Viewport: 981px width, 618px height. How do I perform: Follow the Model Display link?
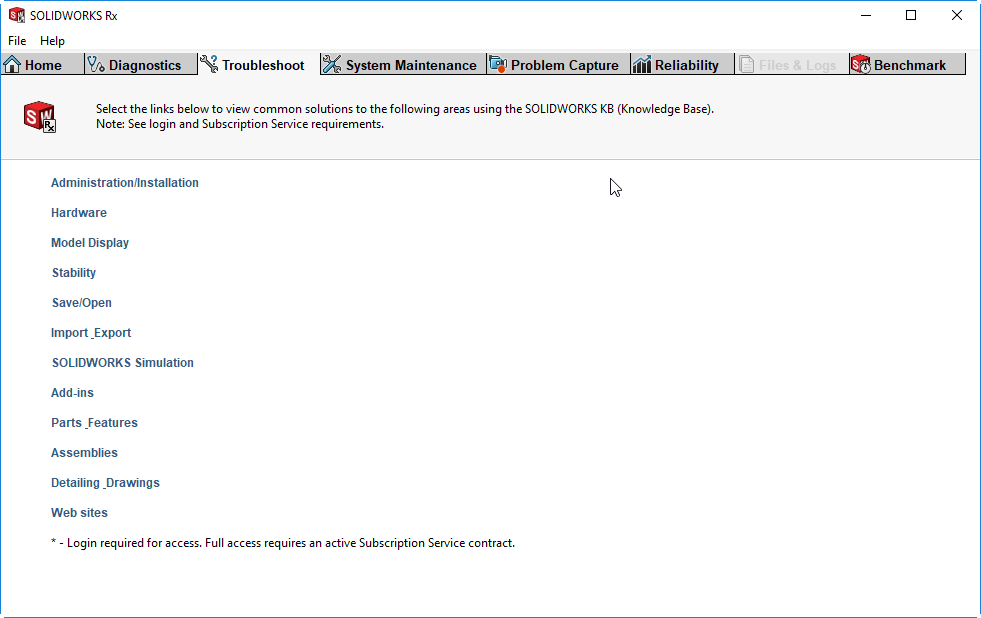pyautogui.click(x=89, y=243)
